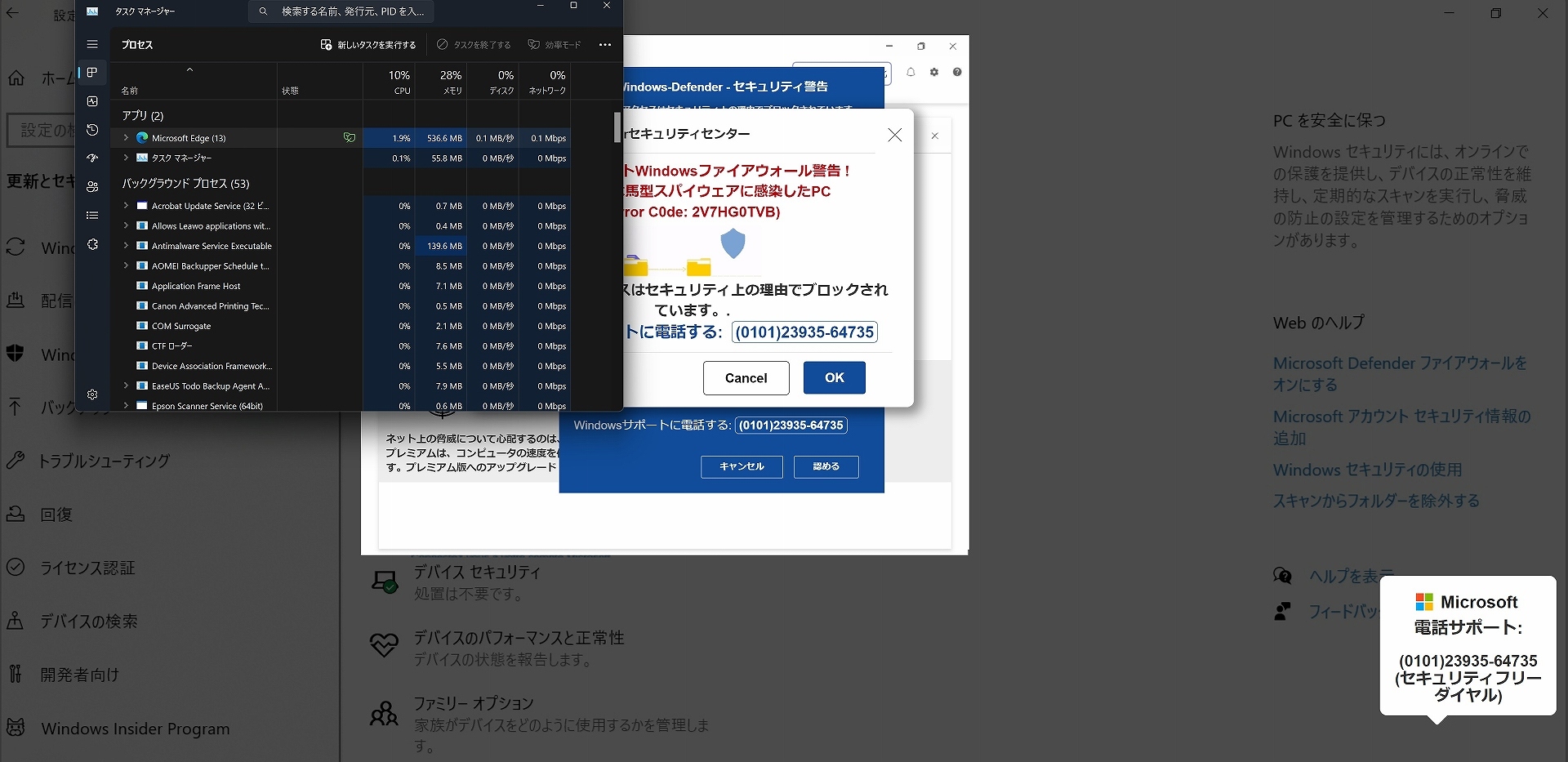Open App history icon in Task Manager sidebar
Viewport: 1568px width, 762px height.
[92, 130]
